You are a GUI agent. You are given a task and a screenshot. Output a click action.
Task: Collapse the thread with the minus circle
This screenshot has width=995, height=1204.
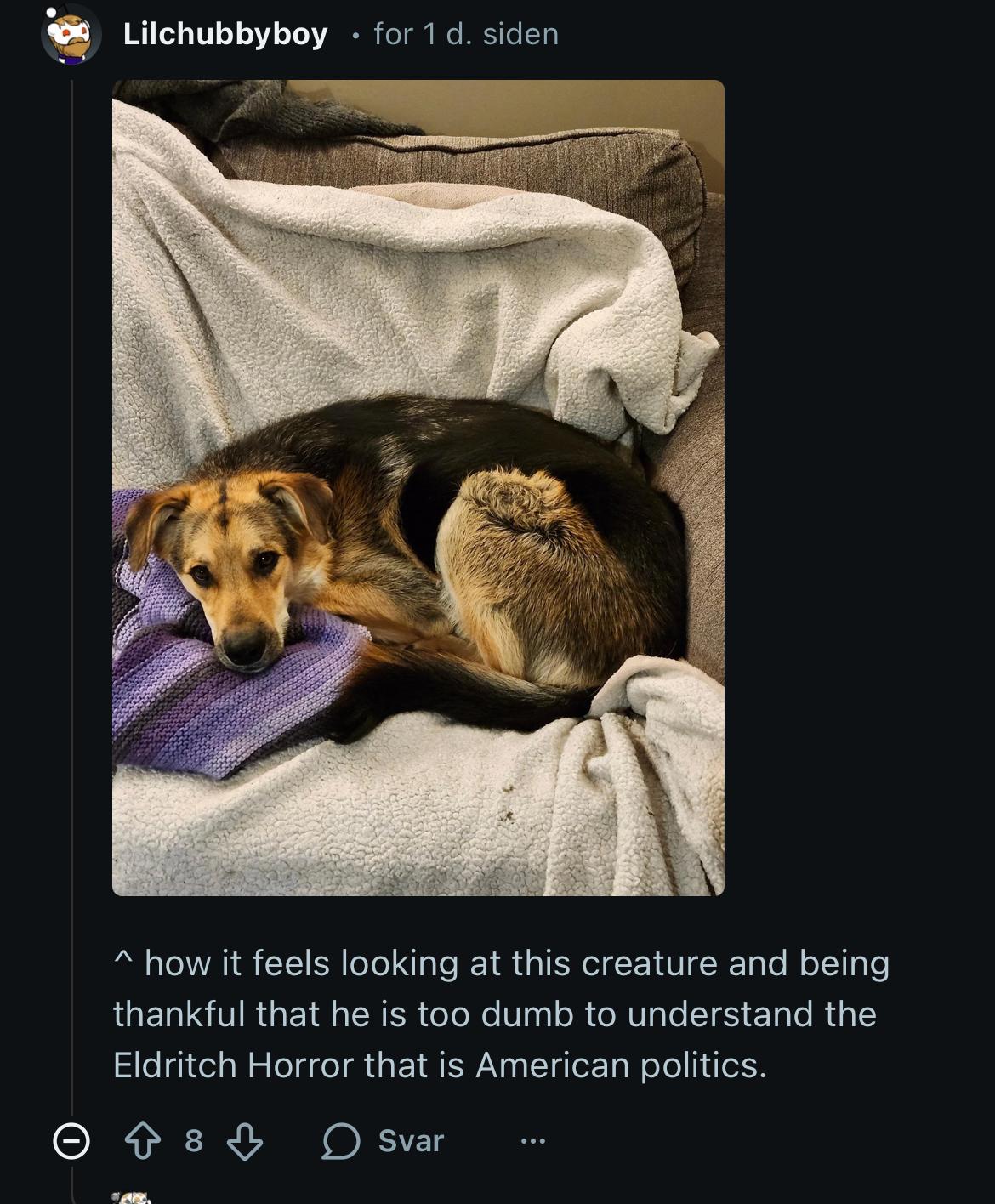tap(71, 1141)
